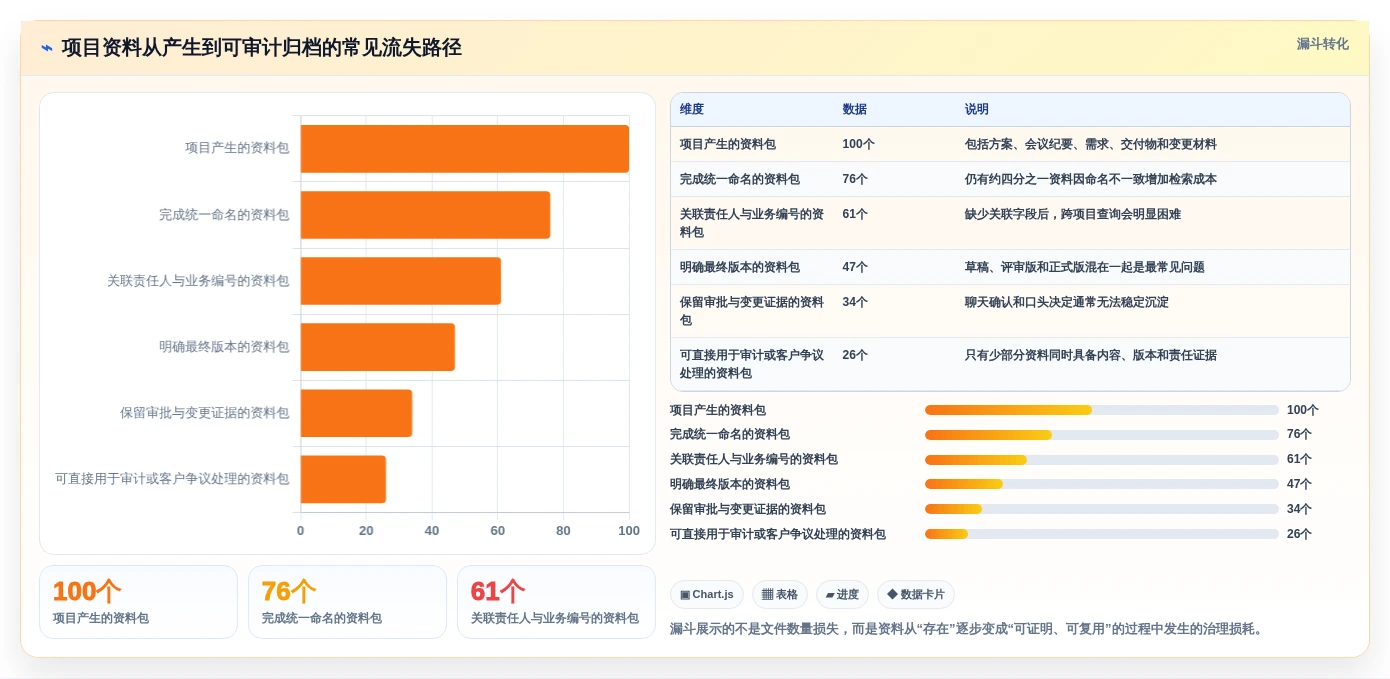Click the 61个 progress bar
This screenshot has width=1390, height=679.
click(x=1102, y=460)
